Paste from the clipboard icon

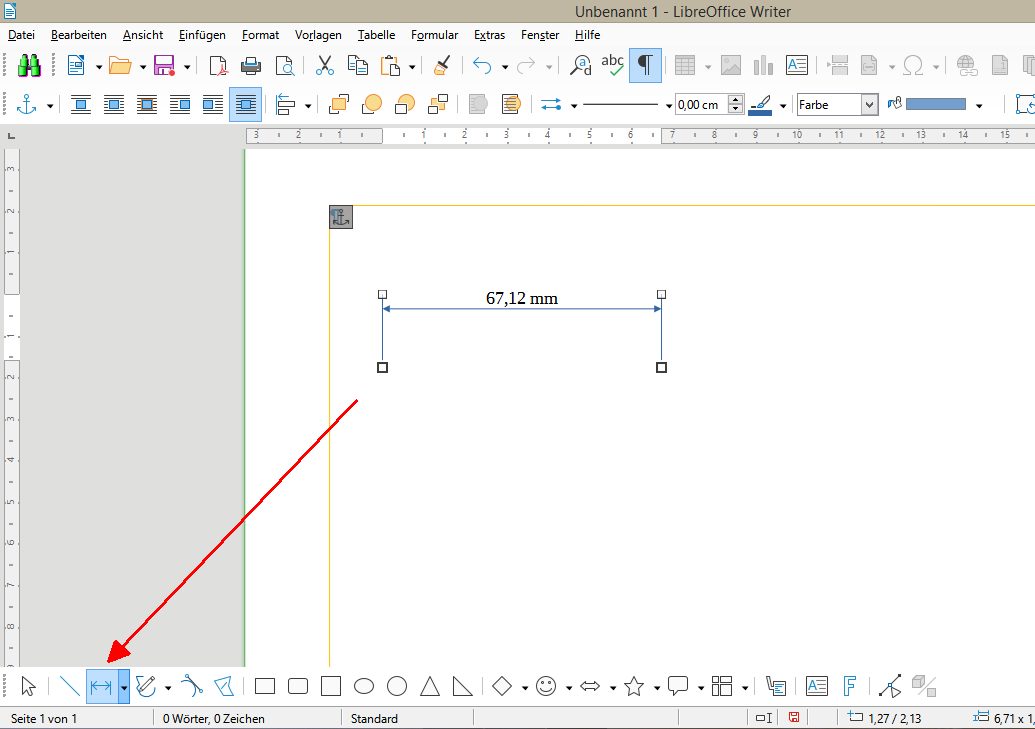coord(391,65)
